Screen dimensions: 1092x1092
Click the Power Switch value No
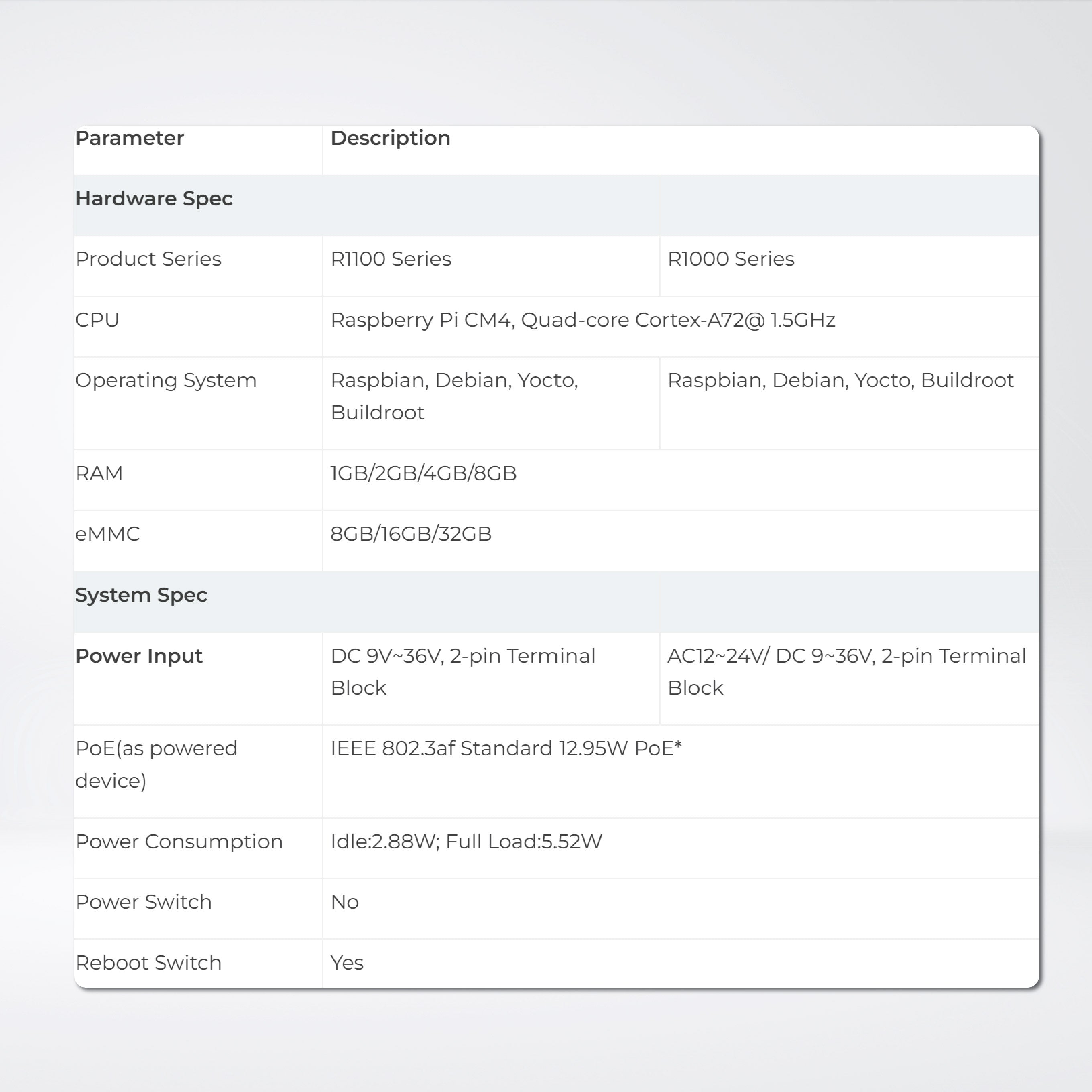point(344,902)
